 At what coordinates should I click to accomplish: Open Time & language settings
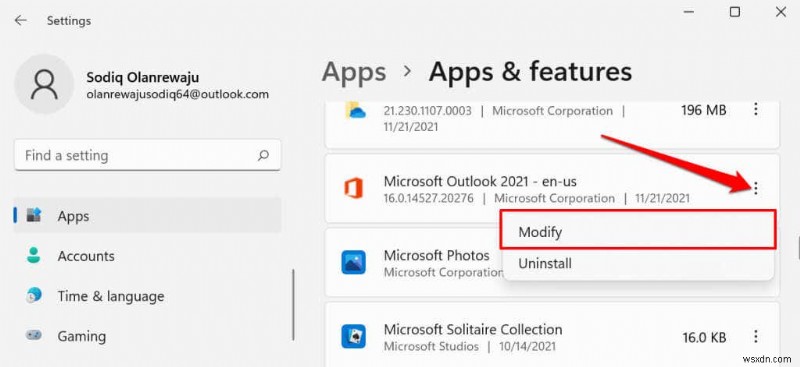click(x=147, y=296)
